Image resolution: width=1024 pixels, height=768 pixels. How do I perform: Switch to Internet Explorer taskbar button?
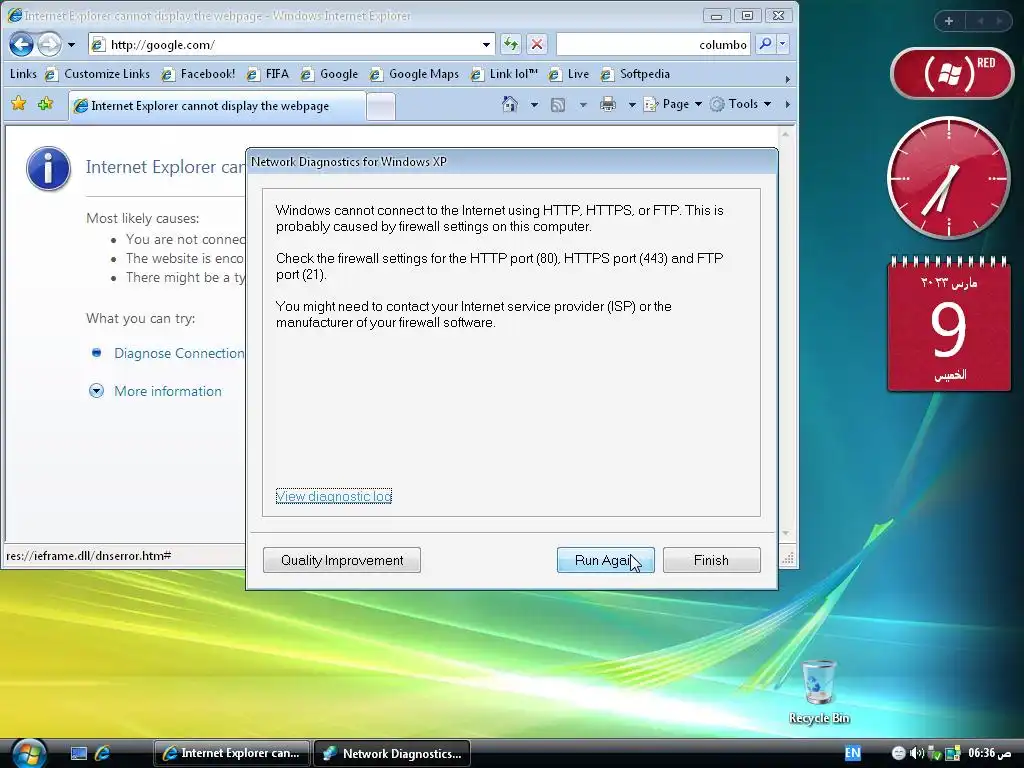[232, 753]
